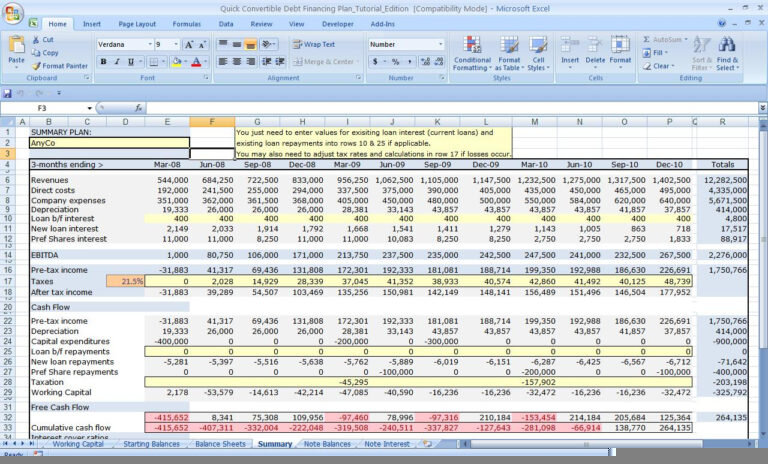Click the Office Button logo
This screenshot has width=768, height=464.
tap(12, 13)
